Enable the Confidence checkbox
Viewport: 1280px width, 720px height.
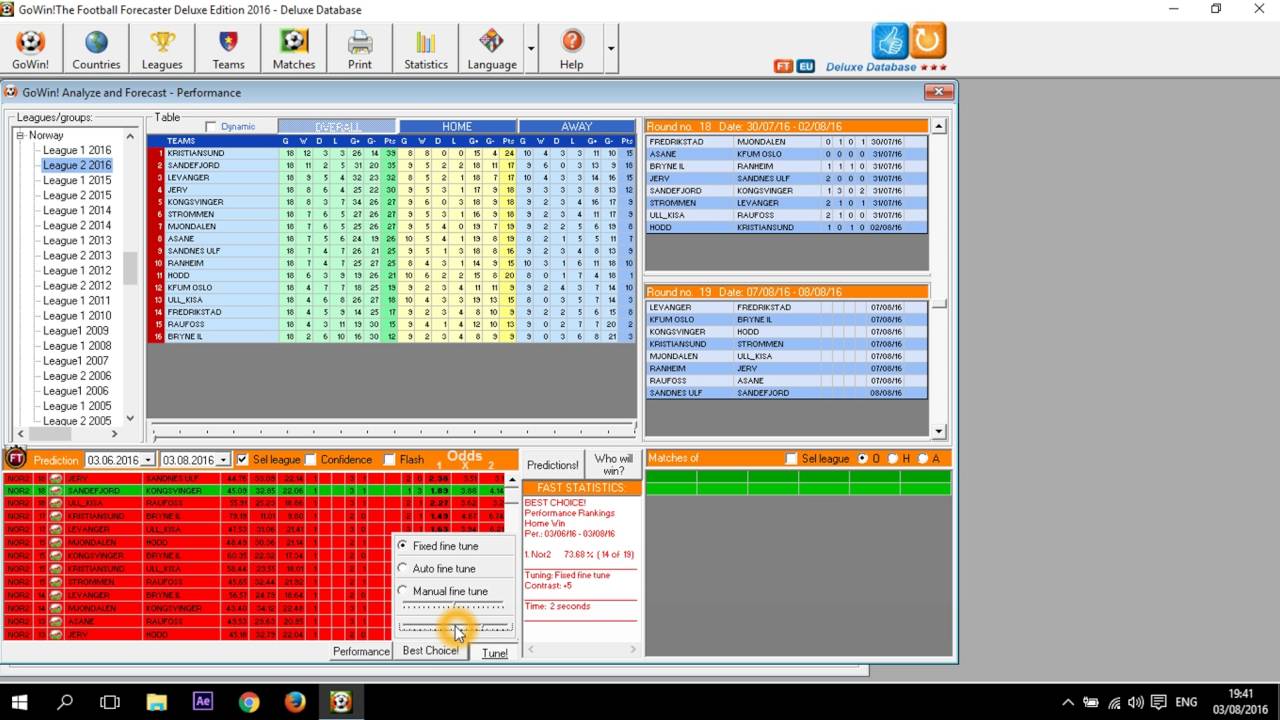[310, 460]
